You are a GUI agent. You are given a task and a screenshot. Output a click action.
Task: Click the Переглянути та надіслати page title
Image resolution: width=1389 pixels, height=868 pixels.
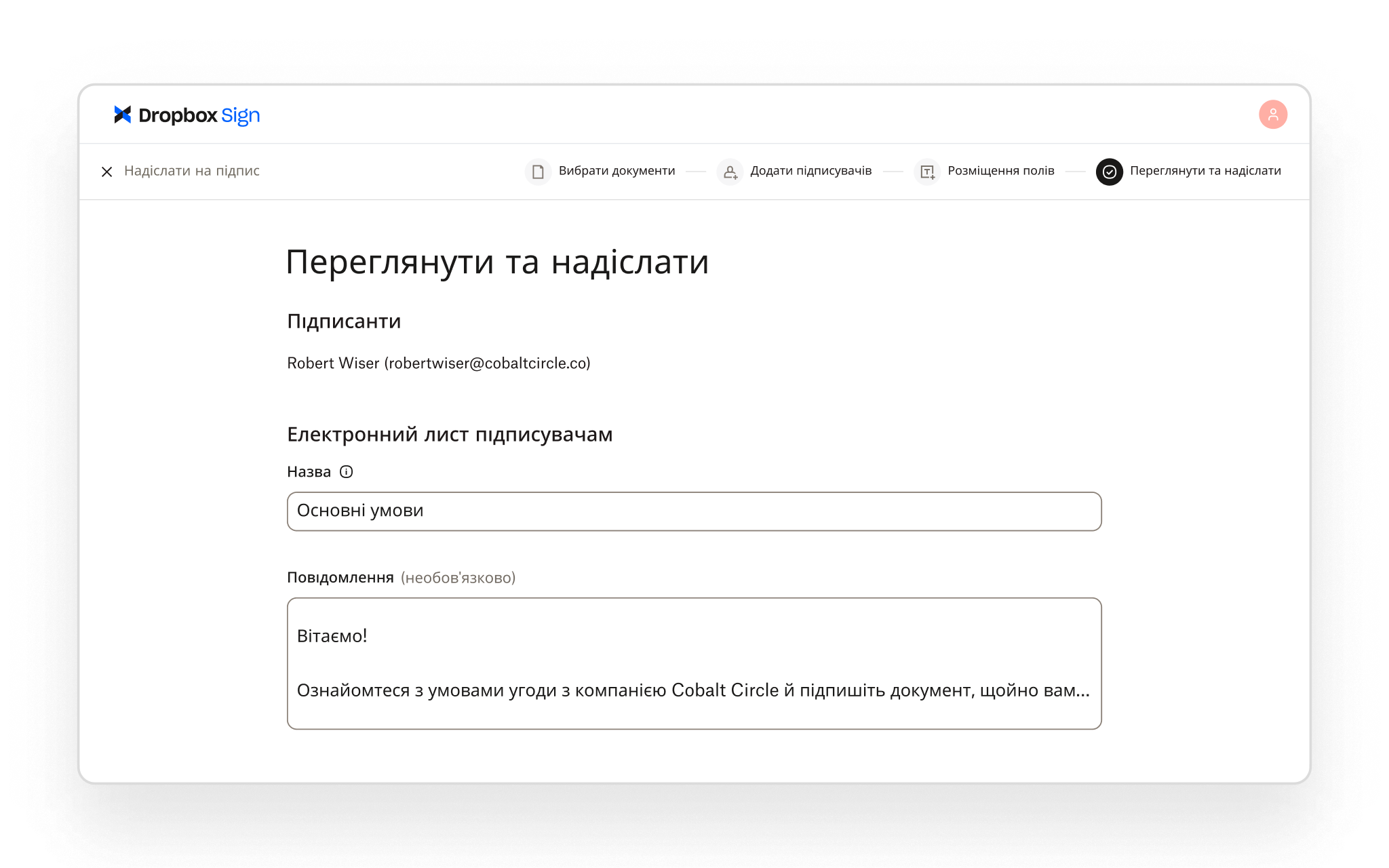pyautogui.click(x=497, y=262)
